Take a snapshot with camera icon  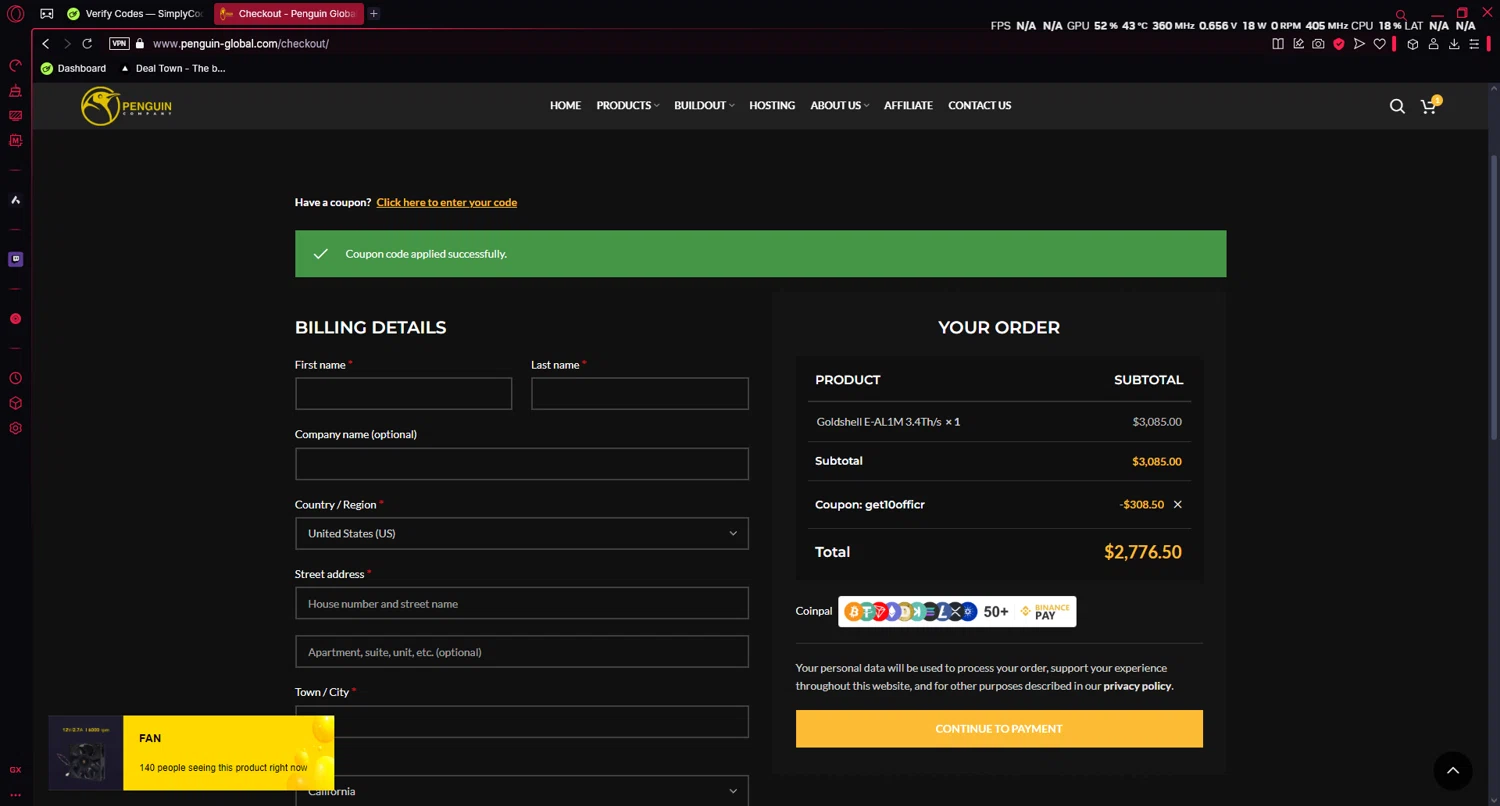click(x=1318, y=44)
